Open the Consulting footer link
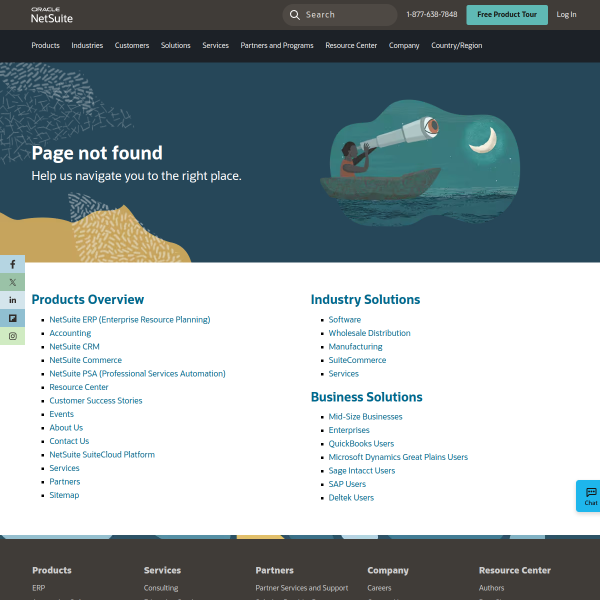Screen dimensions: 600x600 click(x=161, y=588)
